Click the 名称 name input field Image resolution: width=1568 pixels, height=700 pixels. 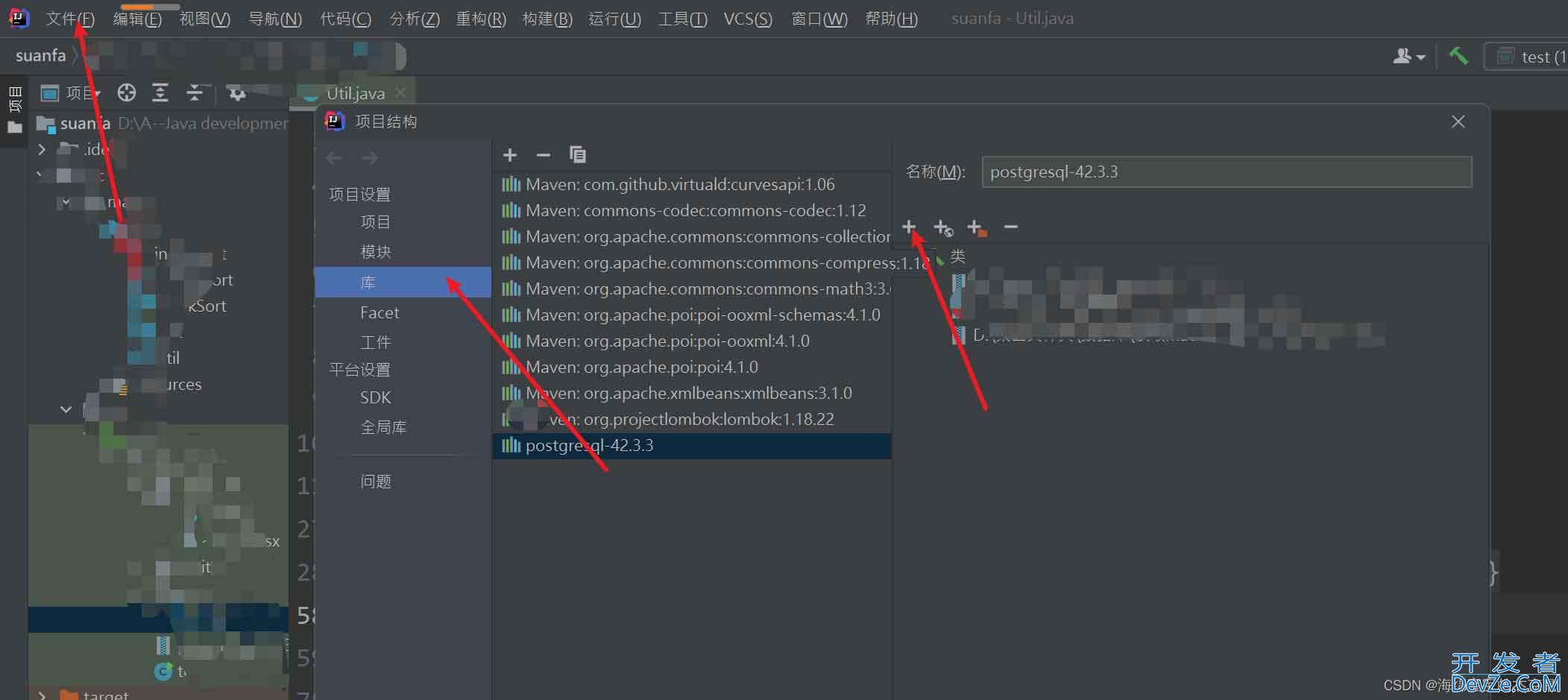click(x=1227, y=171)
